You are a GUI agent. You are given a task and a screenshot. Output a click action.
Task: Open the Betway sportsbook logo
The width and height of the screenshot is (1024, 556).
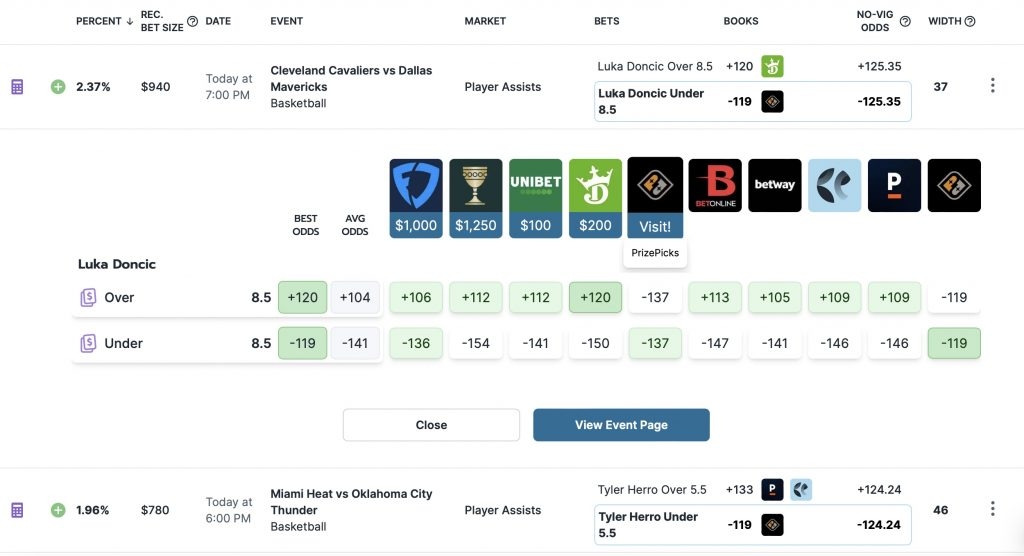[x=775, y=185]
